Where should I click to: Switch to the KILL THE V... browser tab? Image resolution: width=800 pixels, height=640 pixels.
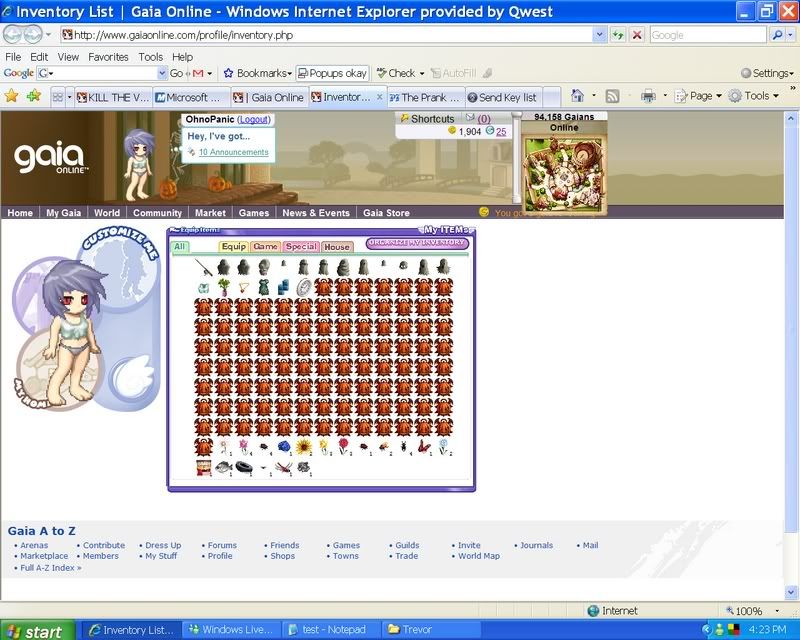pos(113,97)
